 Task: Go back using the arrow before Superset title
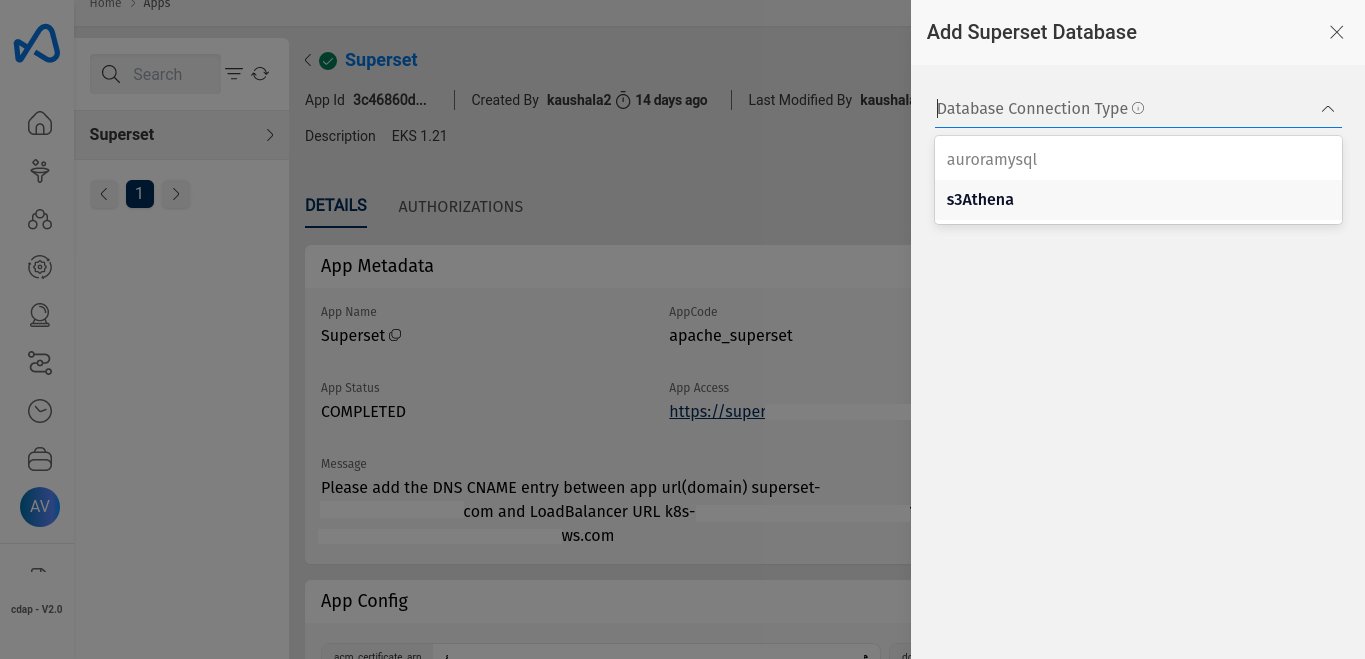click(308, 60)
